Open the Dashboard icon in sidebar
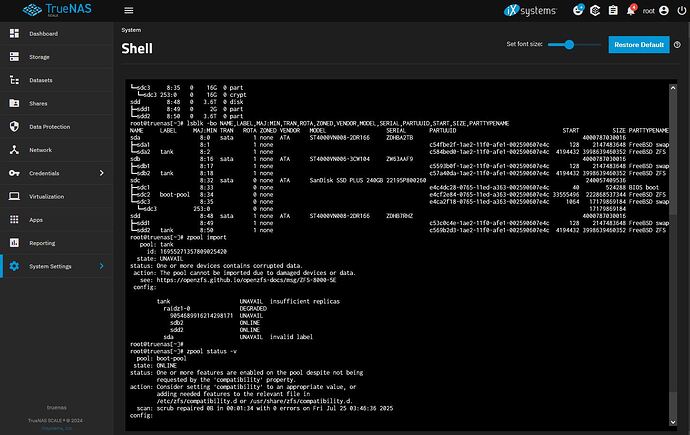 click(x=13, y=33)
